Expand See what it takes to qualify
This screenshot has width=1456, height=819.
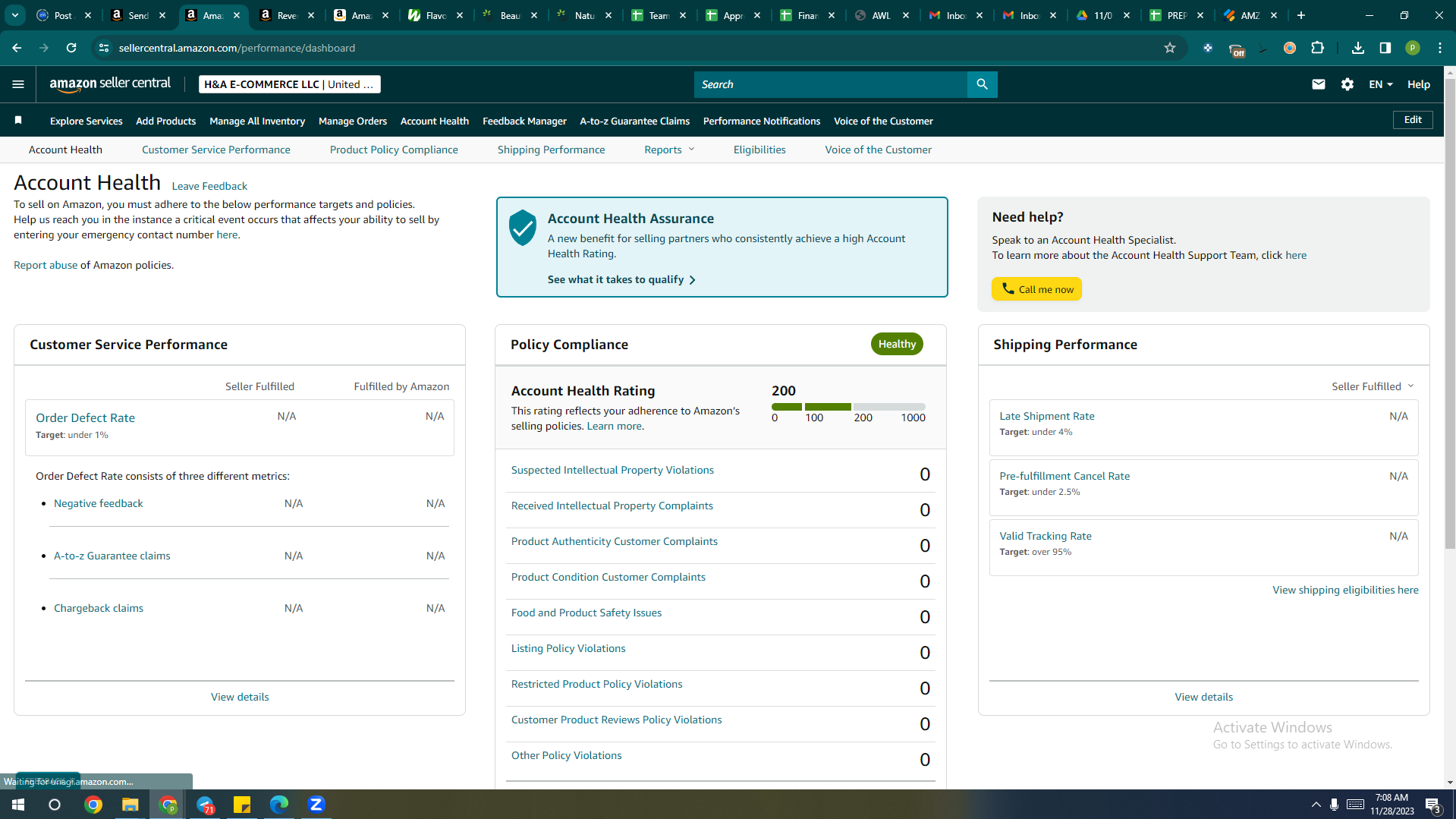pyautogui.click(x=622, y=279)
